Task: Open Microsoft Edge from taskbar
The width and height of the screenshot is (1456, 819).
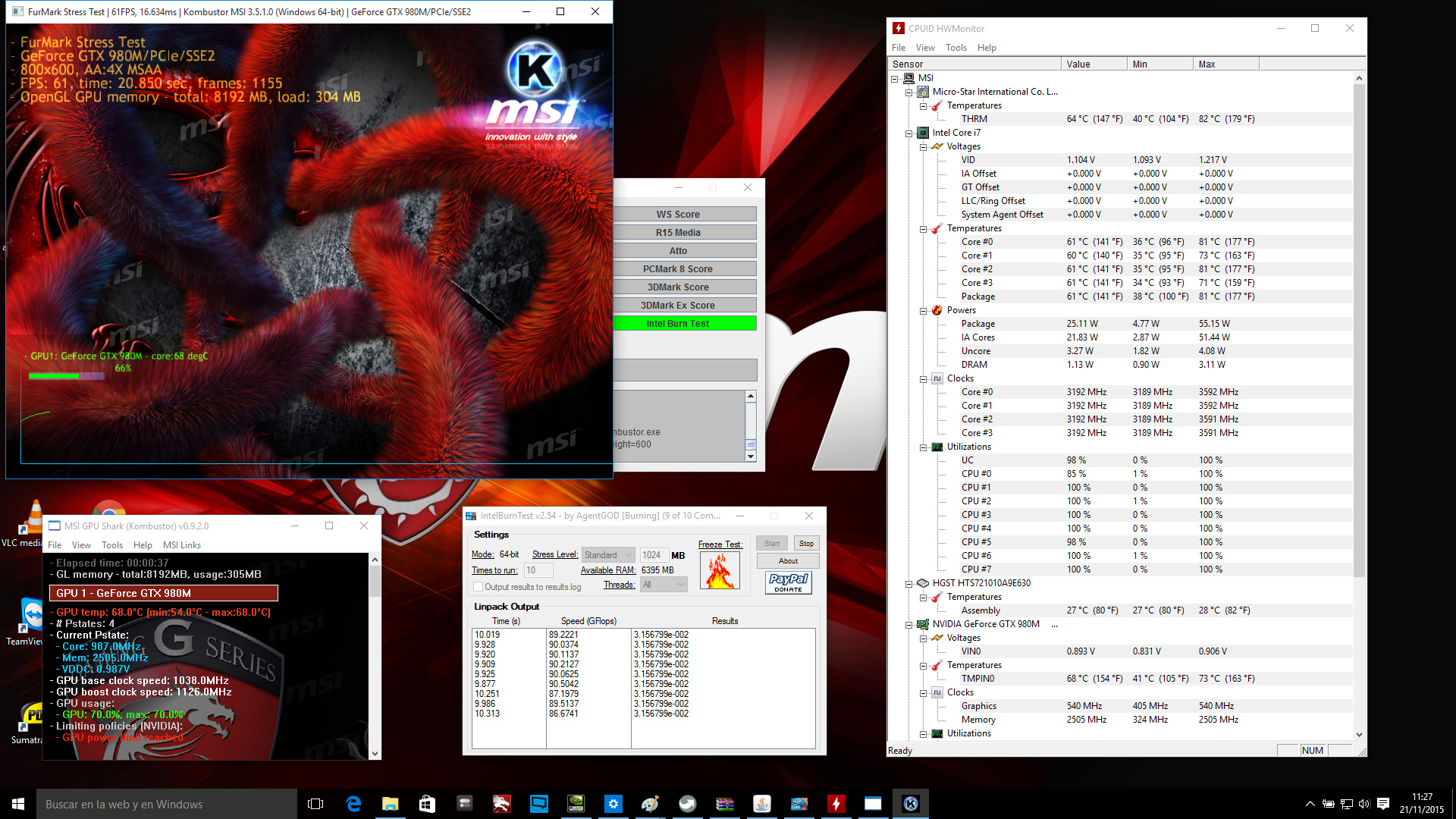Action: click(x=353, y=804)
